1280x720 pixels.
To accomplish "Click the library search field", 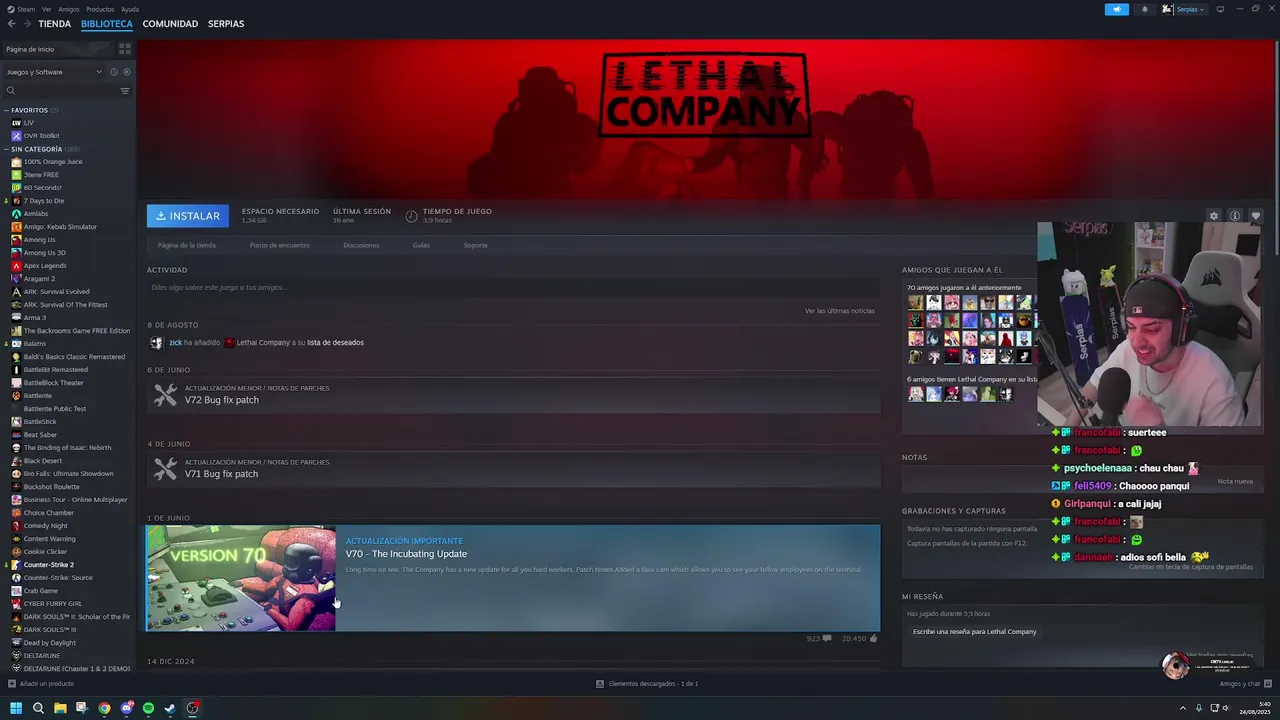I will pos(60,91).
